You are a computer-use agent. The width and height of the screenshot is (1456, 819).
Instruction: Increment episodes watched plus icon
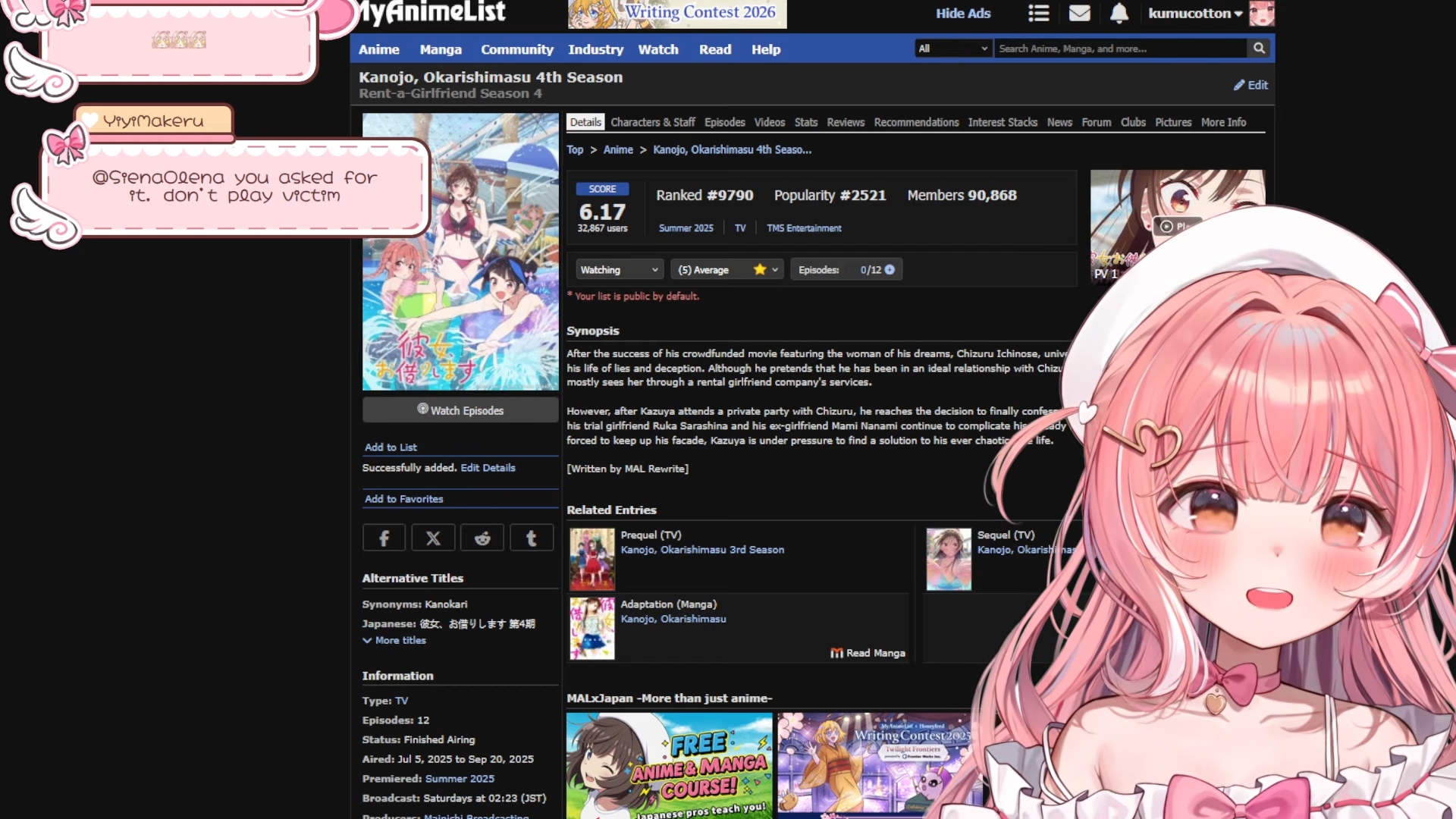(x=890, y=270)
